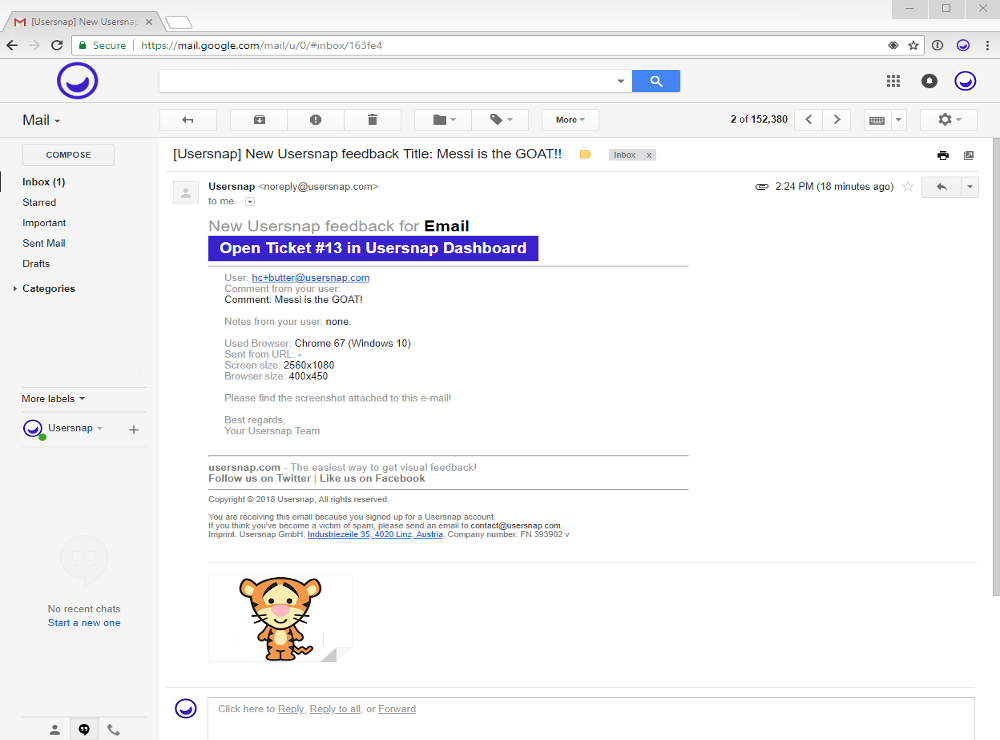
Task: Open the Tigger image attachment thumbnail
Action: point(280,618)
